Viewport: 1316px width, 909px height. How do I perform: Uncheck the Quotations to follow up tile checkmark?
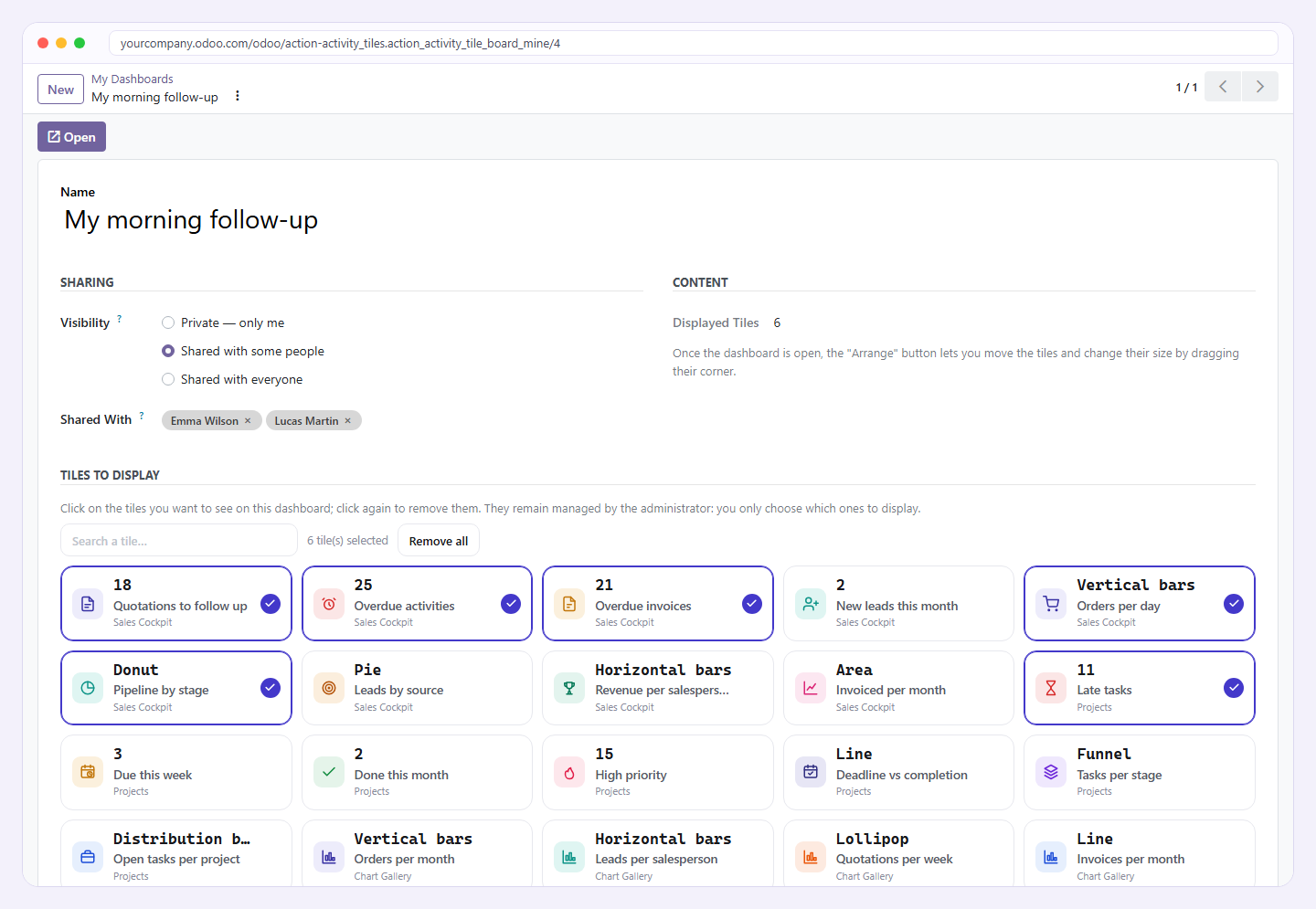[271, 604]
